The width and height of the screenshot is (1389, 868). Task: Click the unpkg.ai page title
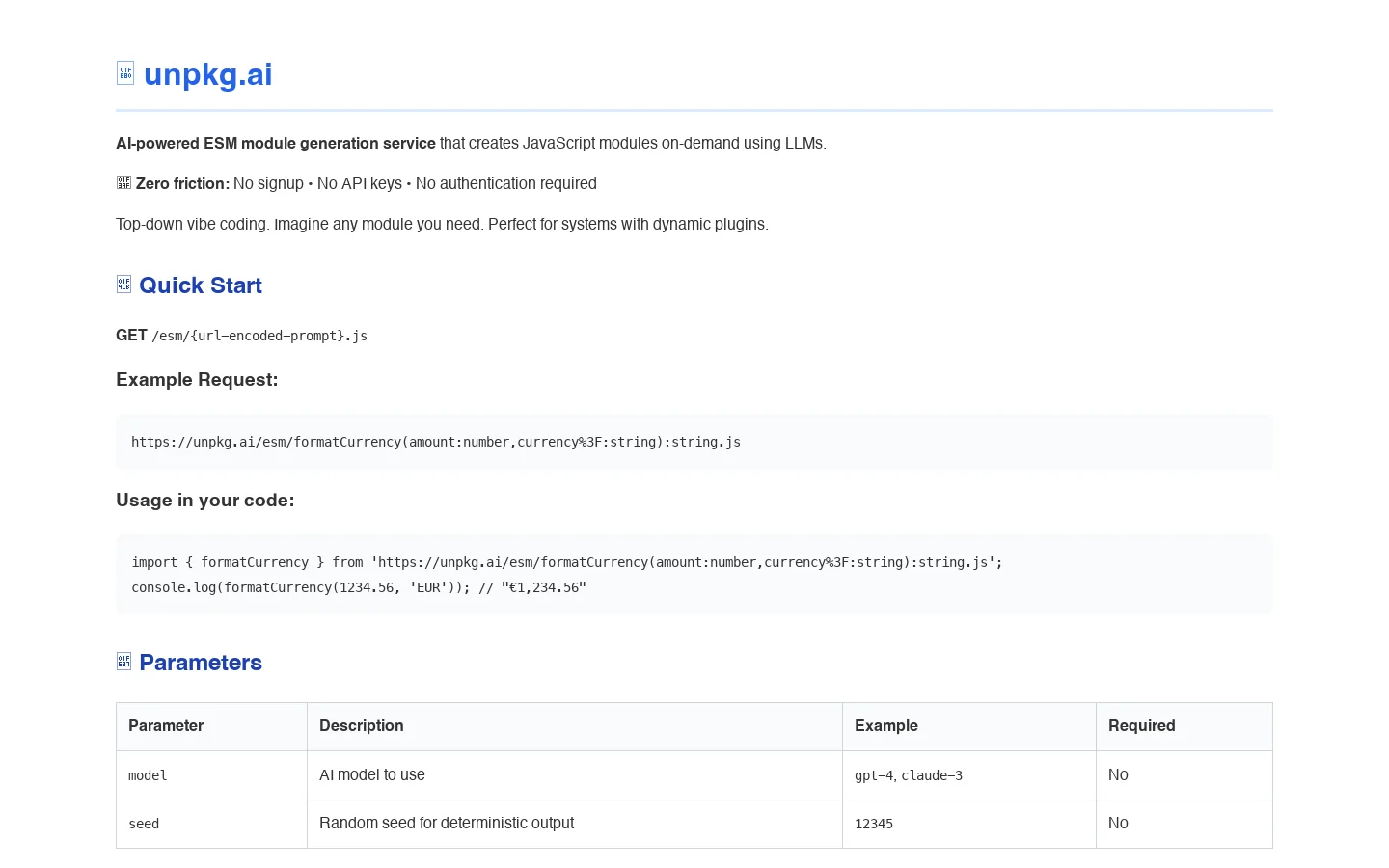coord(207,74)
